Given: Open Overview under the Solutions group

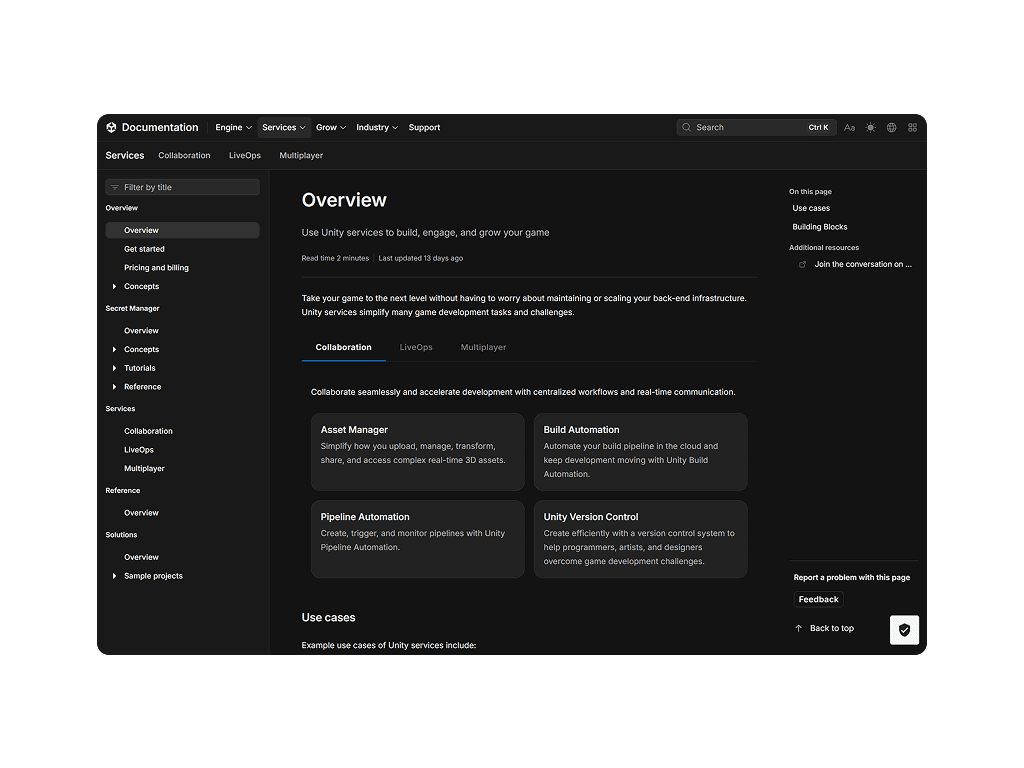Looking at the screenshot, I should (x=141, y=558).
